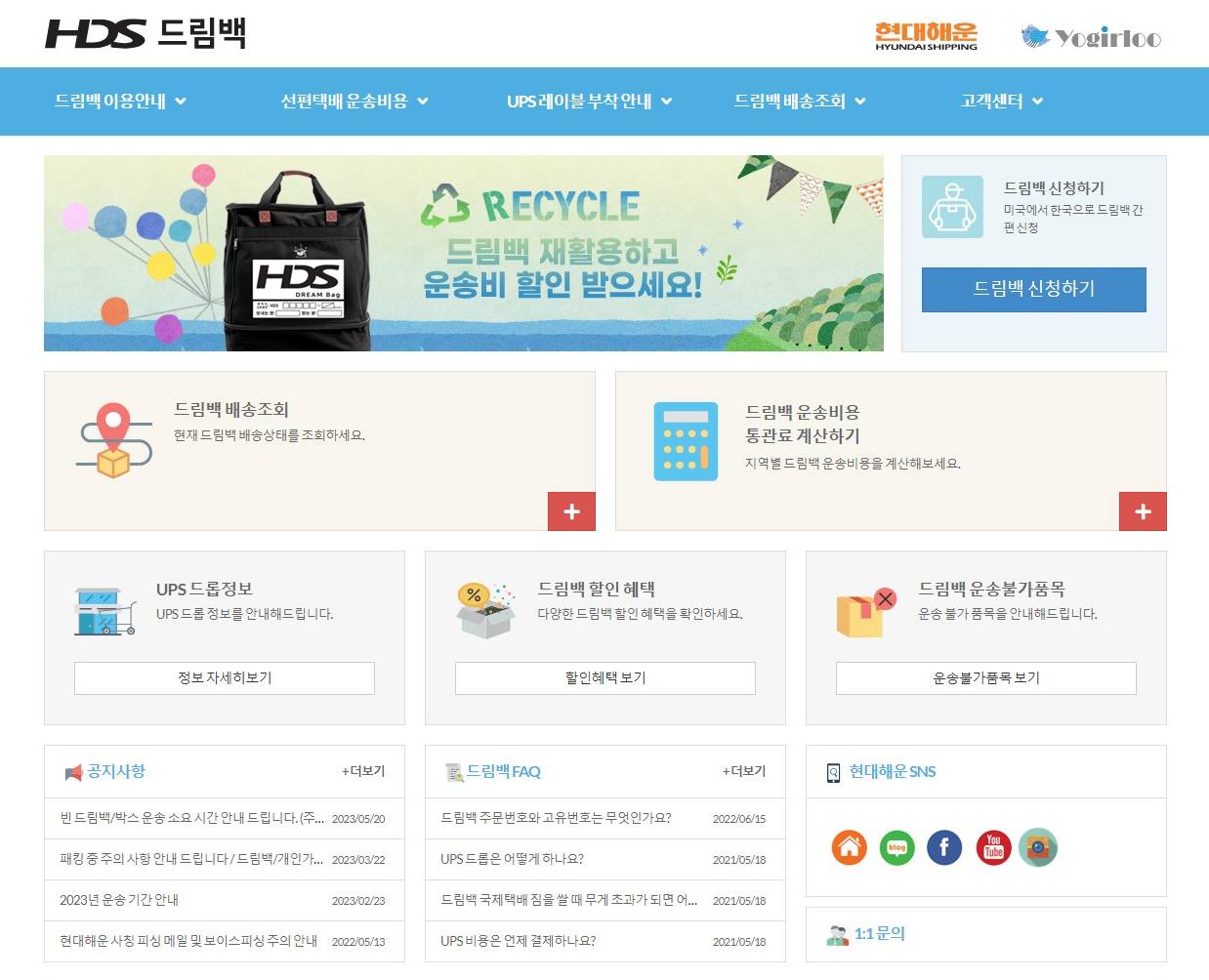The height and width of the screenshot is (980, 1209).
Task: Click the 1:1 문의 link text
Action: click(880, 934)
